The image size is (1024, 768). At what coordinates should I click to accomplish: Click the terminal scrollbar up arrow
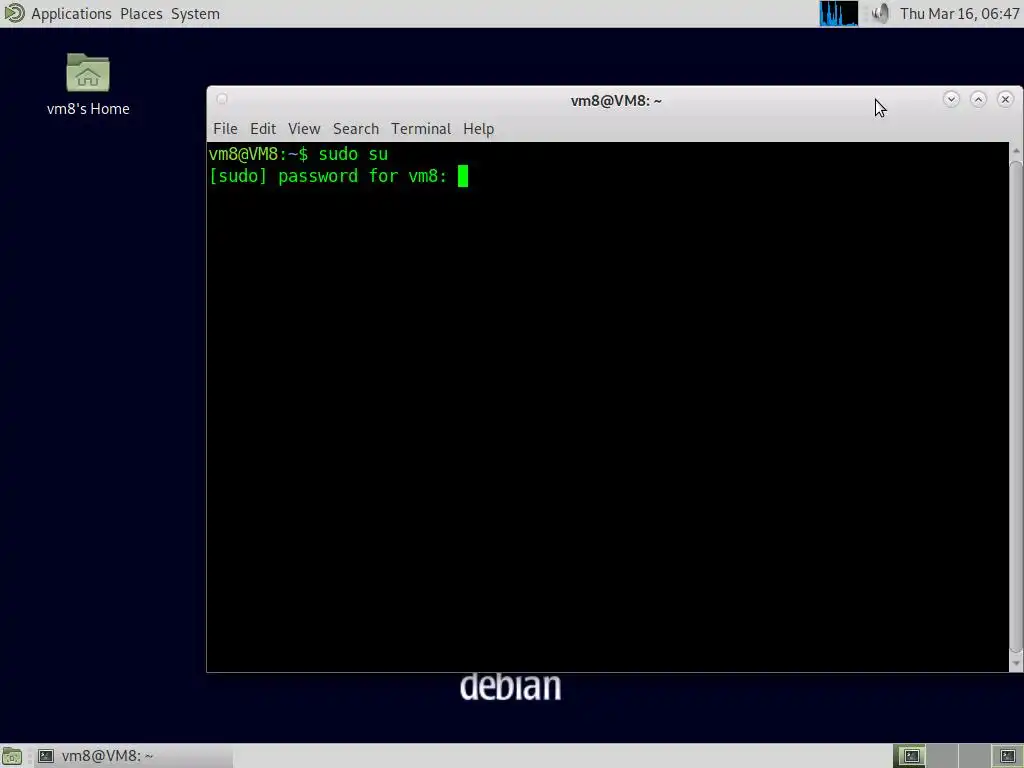click(x=1016, y=151)
